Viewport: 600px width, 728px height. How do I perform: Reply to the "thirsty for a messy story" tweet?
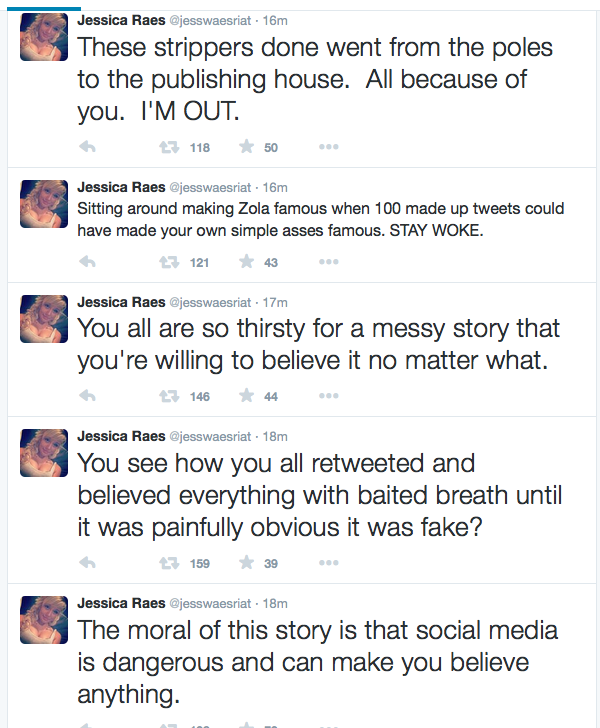pyautogui.click(x=87, y=396)
